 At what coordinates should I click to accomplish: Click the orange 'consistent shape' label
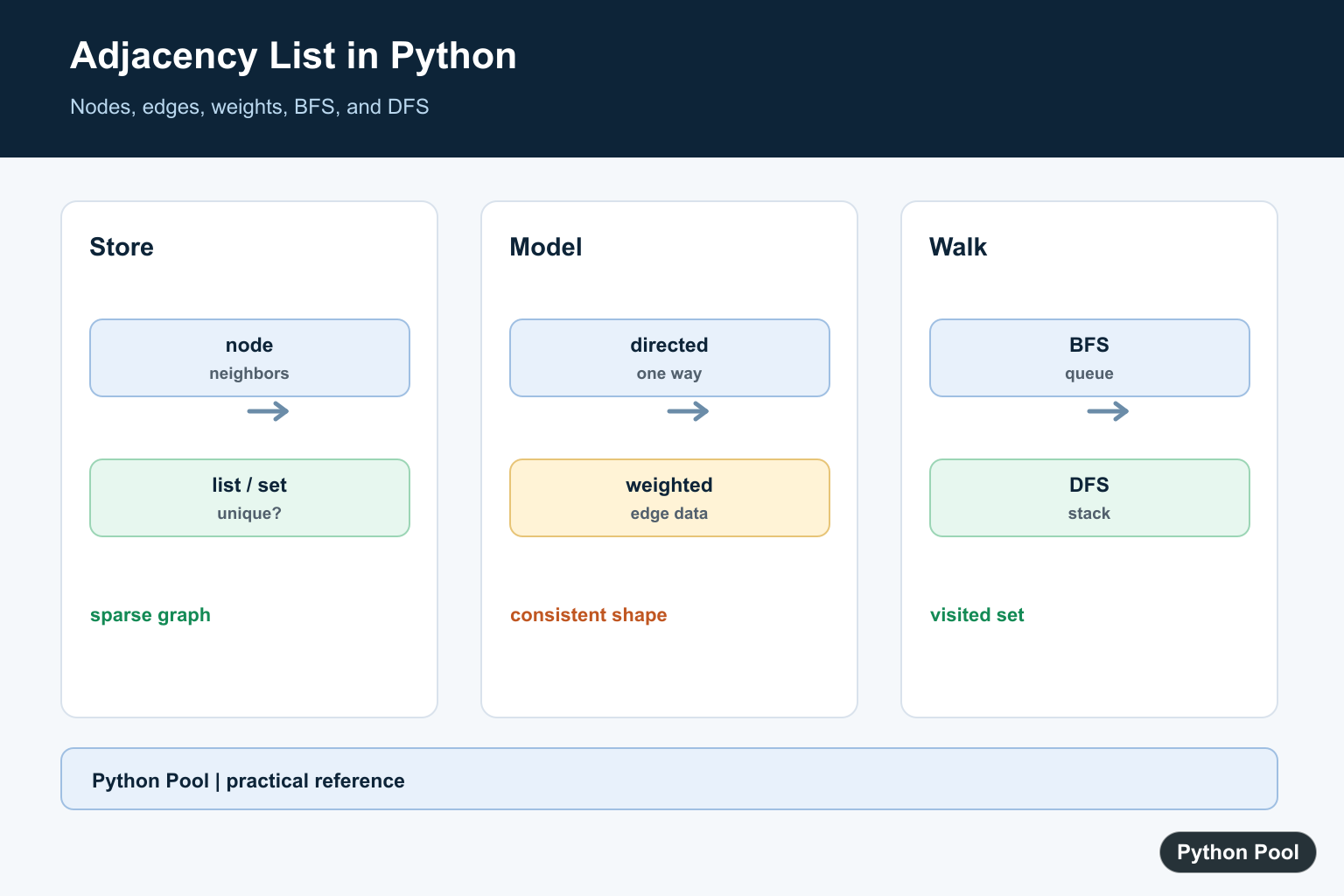589,615
